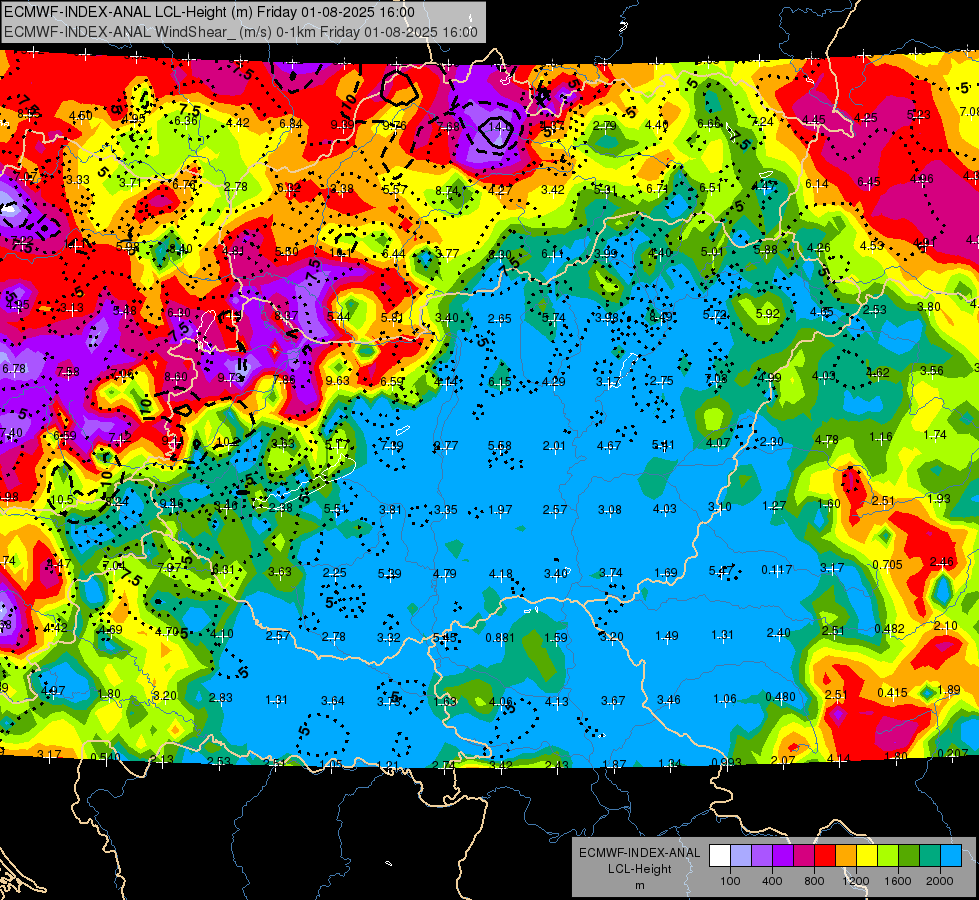Click the grid value 1.60
Viewport: 979px width, 900px height.
[829, 503]
